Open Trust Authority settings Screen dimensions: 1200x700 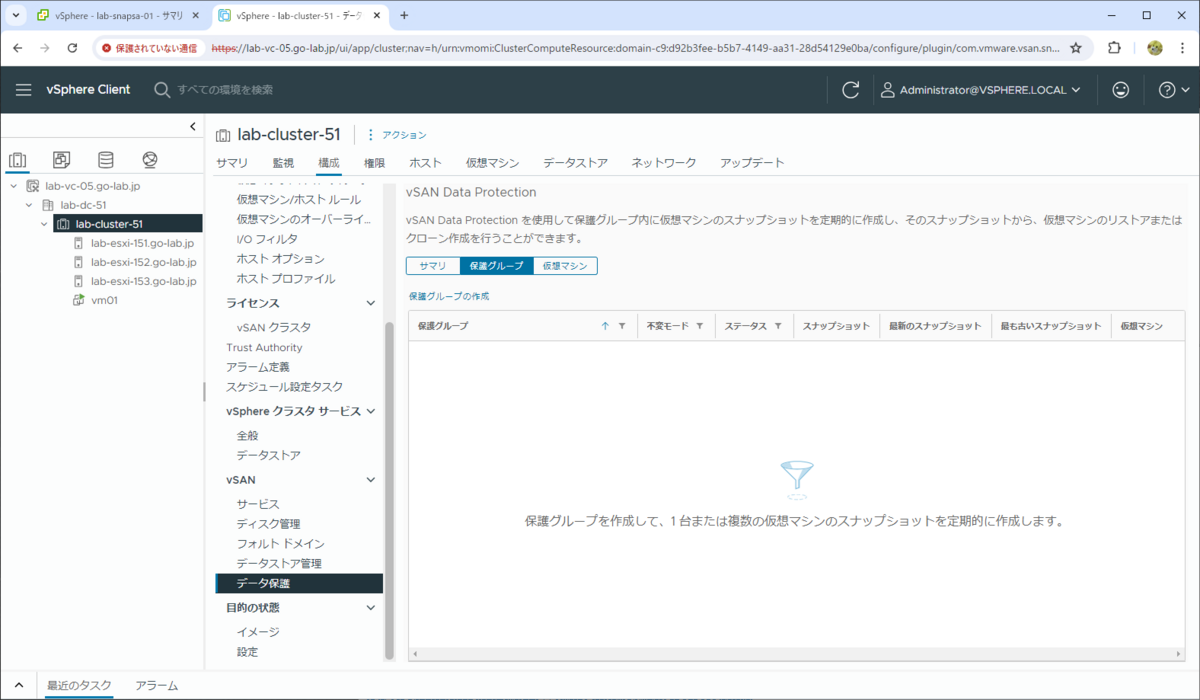click(x=264, y=347)
